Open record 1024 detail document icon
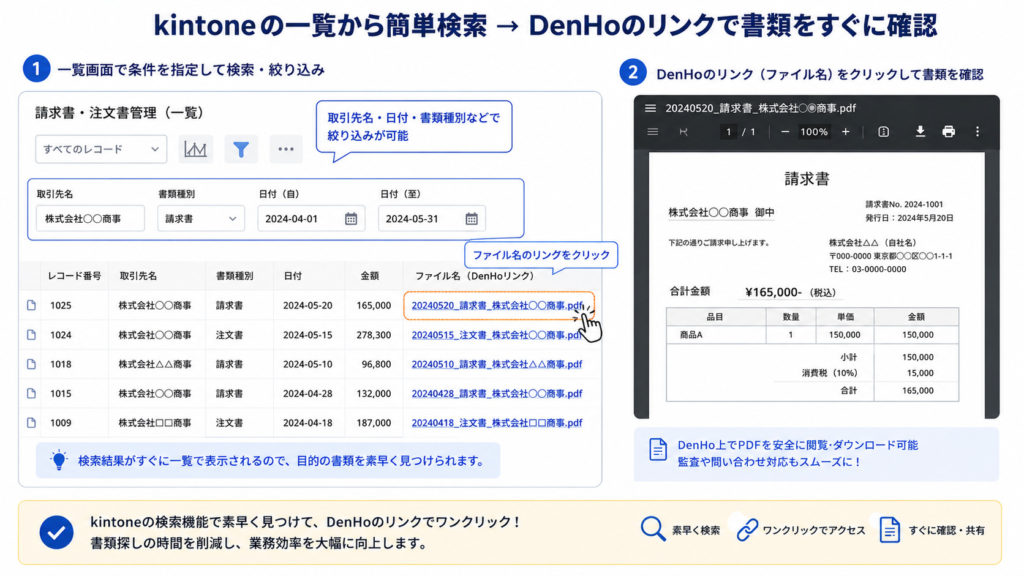This screenshot has height=576, width=1024. [x=31, y=334]
